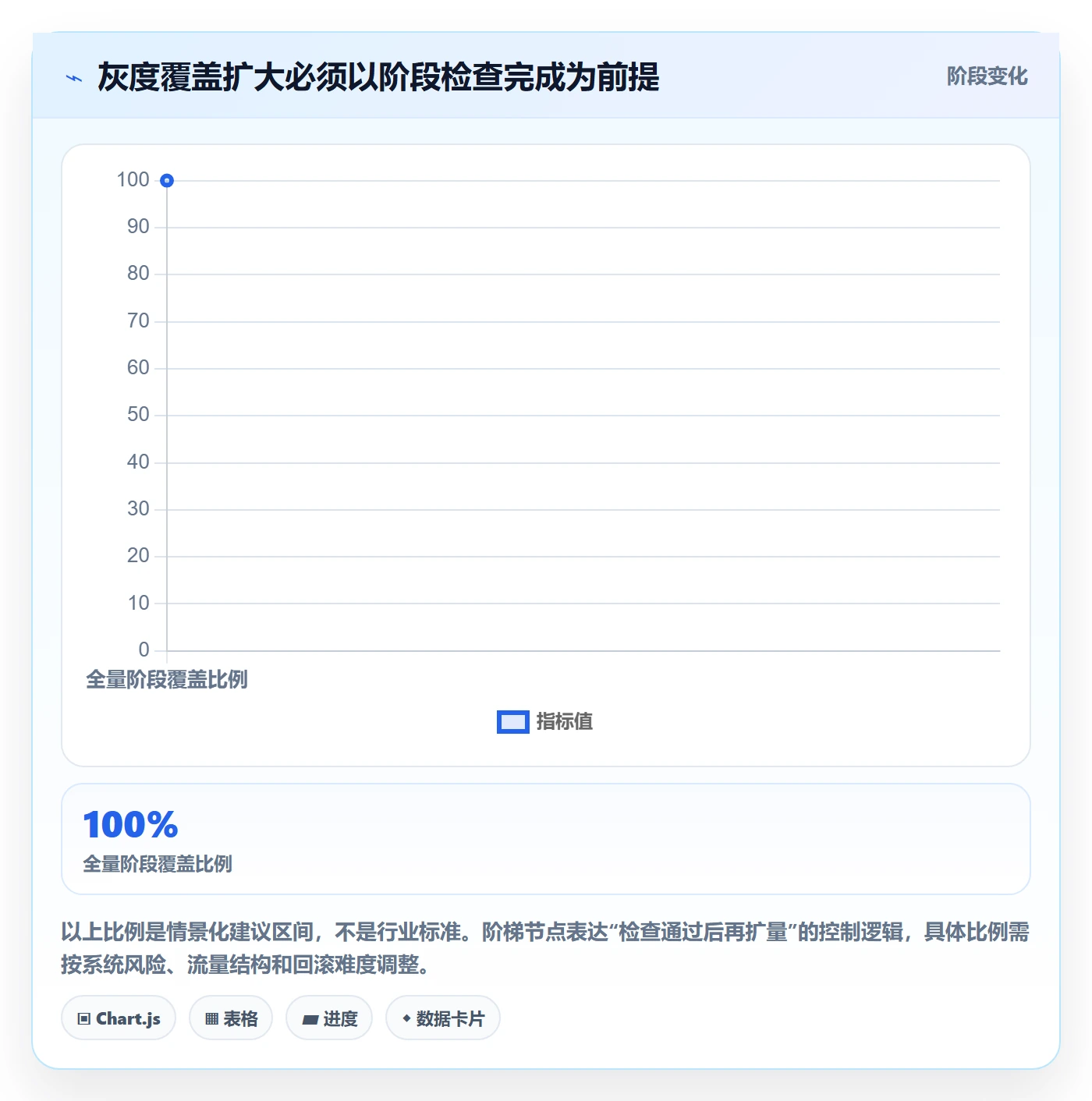Image resolution: width=1092 pixels, height=1101 pixels.
Task: Select the Chart.js tag chip
Action: click(119, 1018)
